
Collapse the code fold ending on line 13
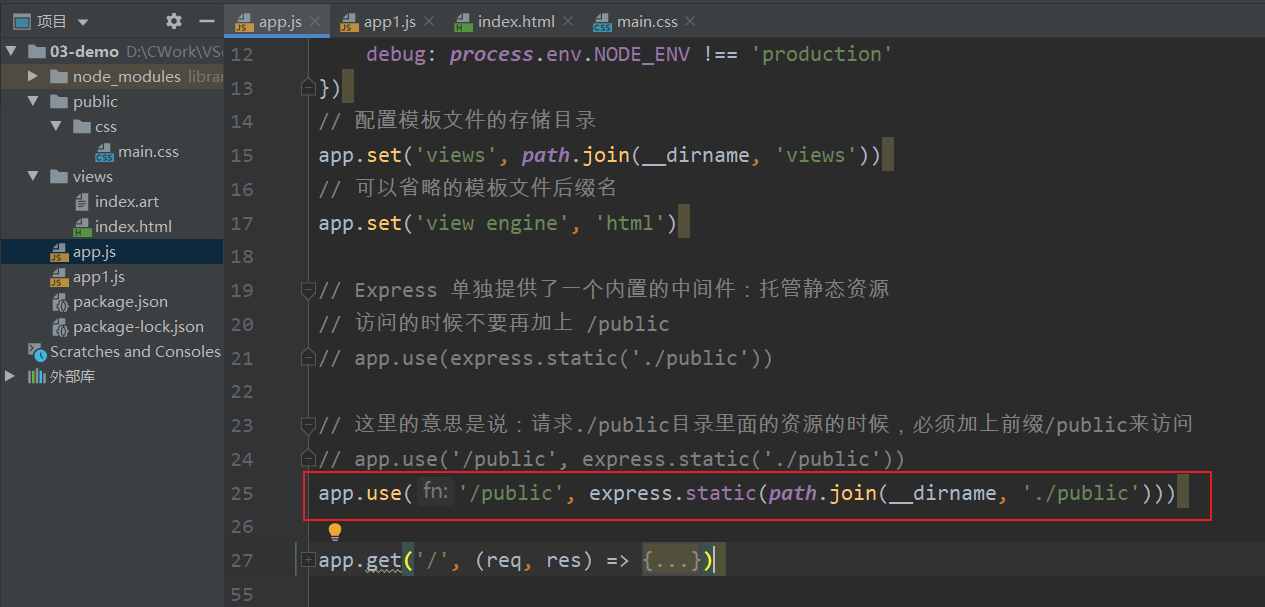[308, 88]
